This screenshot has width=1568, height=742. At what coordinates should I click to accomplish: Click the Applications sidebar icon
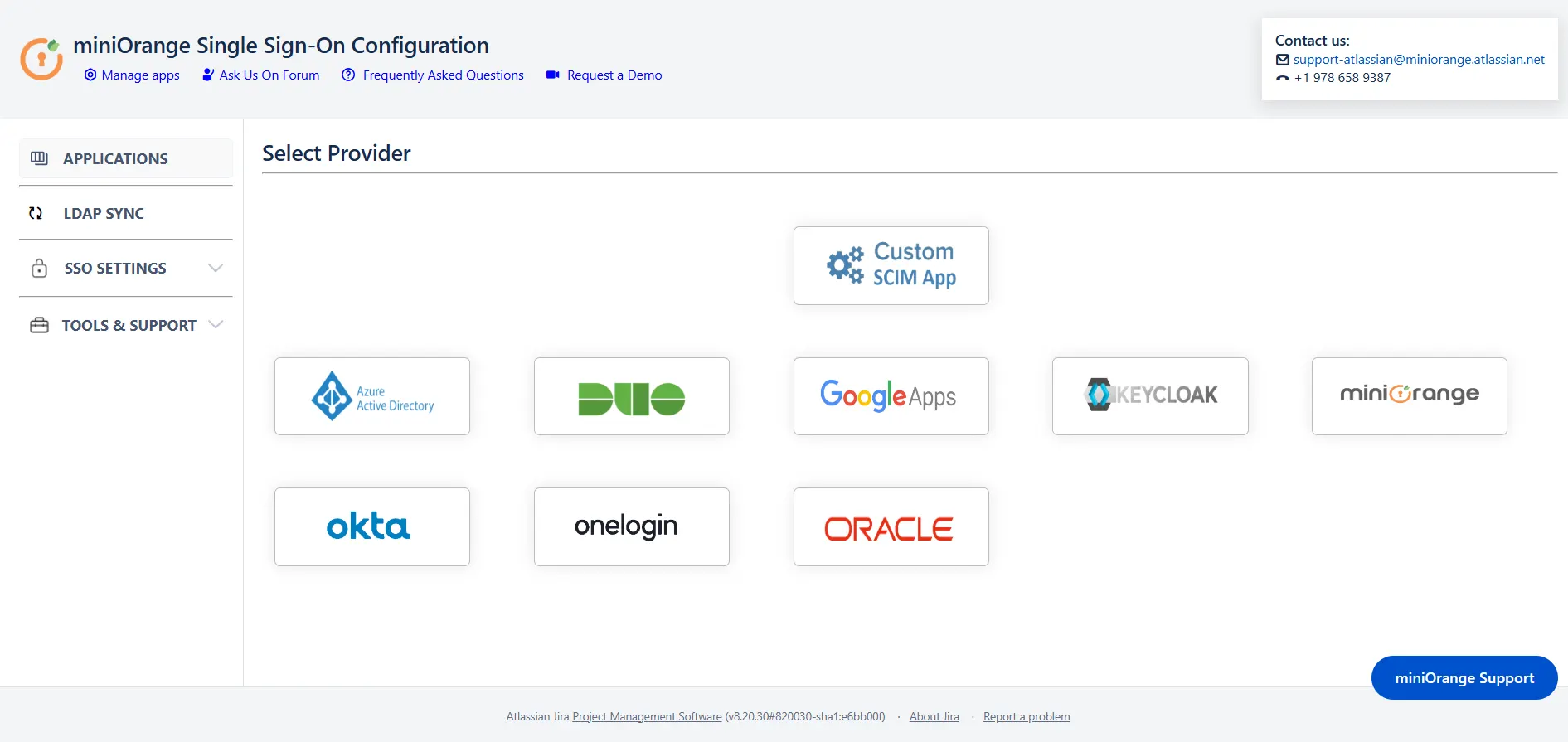point(39,158)
